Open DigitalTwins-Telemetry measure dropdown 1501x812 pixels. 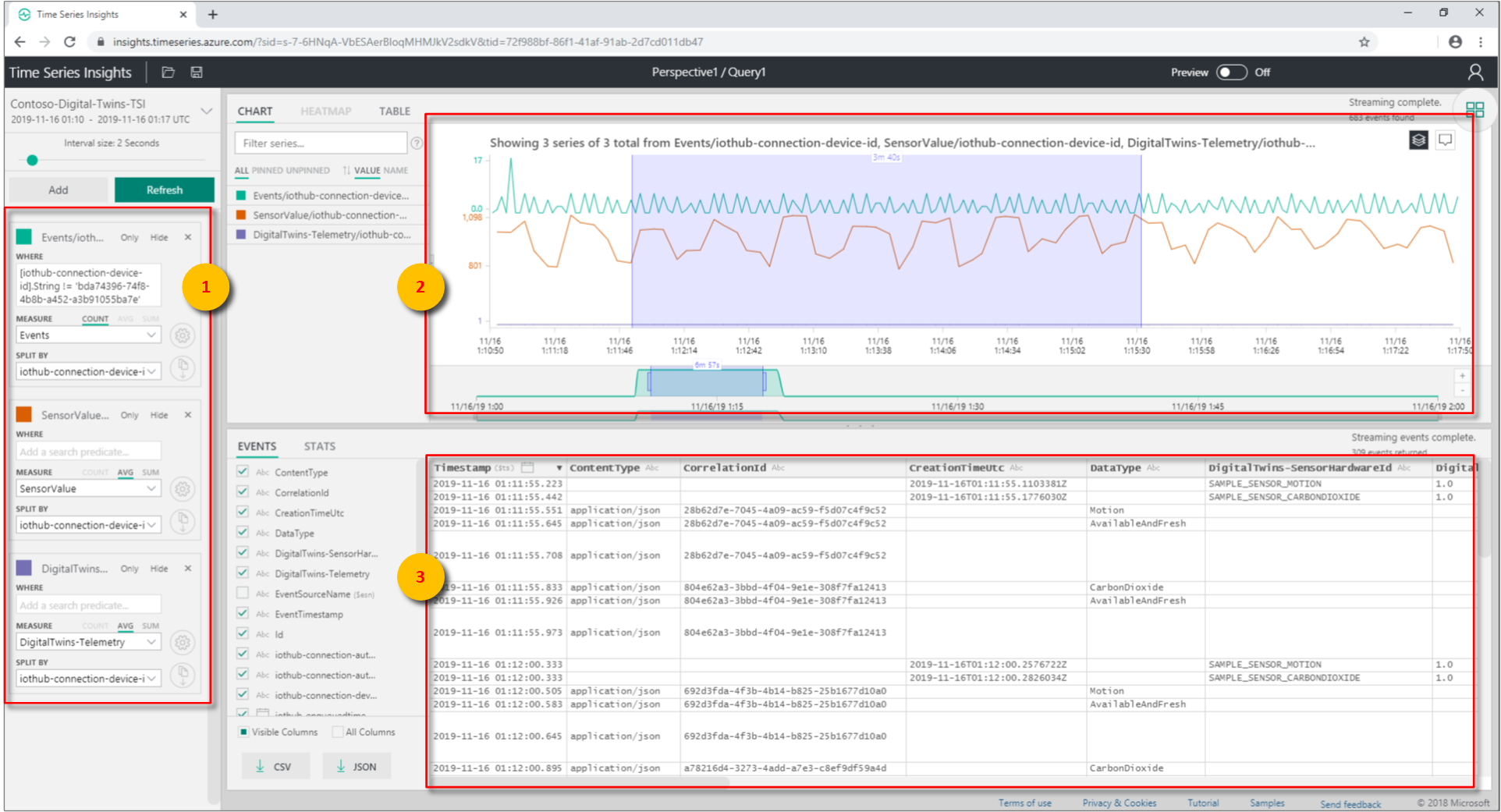tap(88, 643)
